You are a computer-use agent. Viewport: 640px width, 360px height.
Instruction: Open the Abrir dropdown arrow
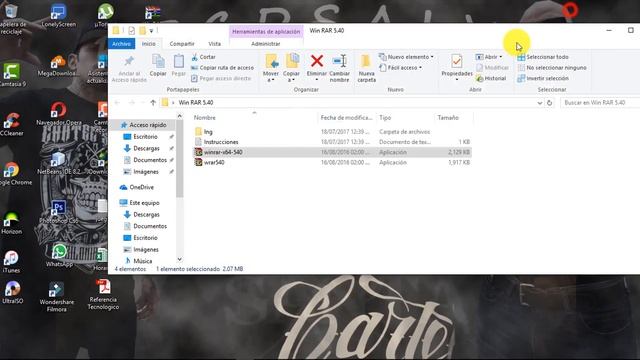tap(501, 57)
